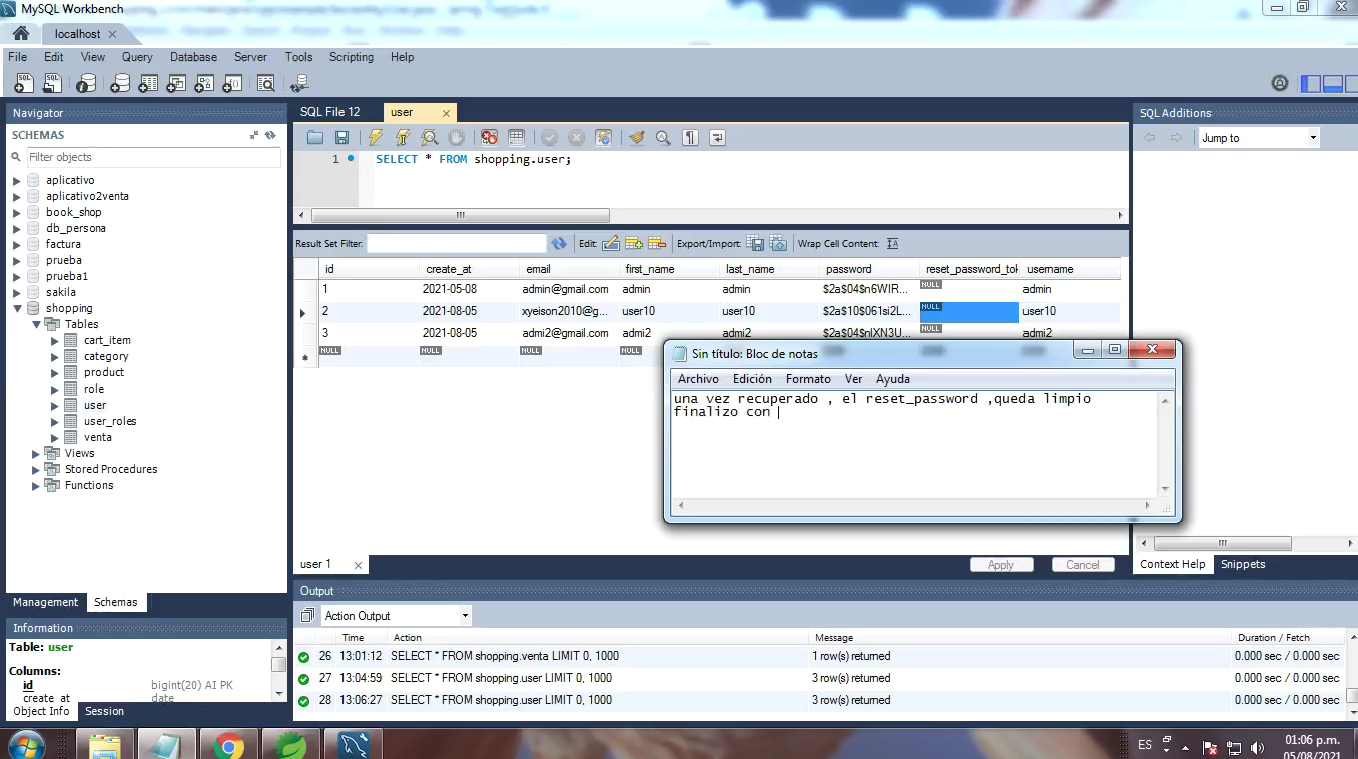Click the Result Set Filter input

(456, 243)
